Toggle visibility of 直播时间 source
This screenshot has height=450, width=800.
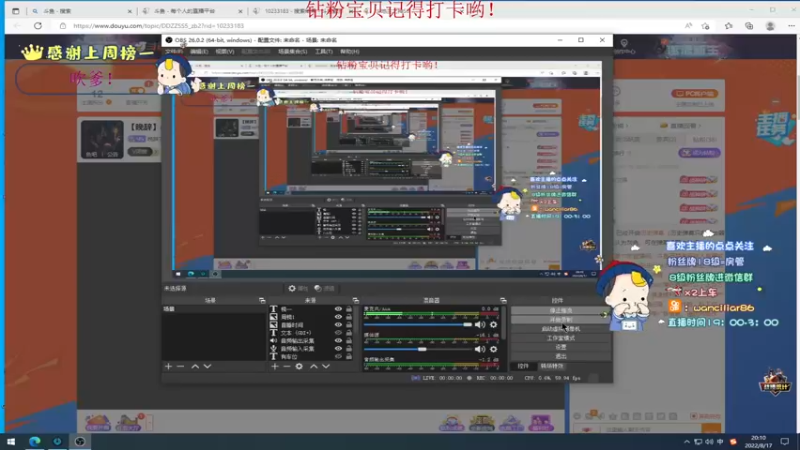point(338,325)
